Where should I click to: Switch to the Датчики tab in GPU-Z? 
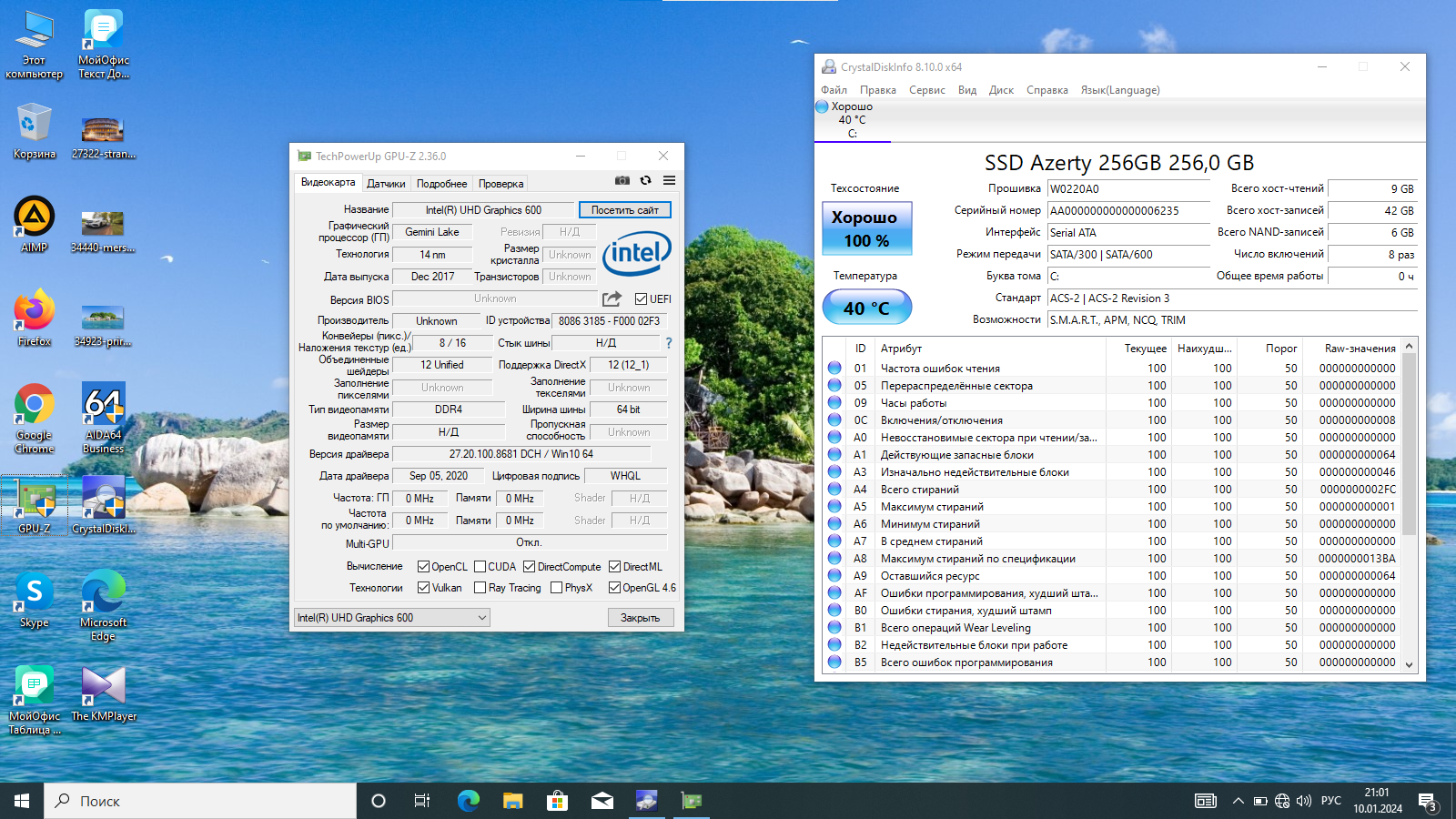click(x=386, y=184)
